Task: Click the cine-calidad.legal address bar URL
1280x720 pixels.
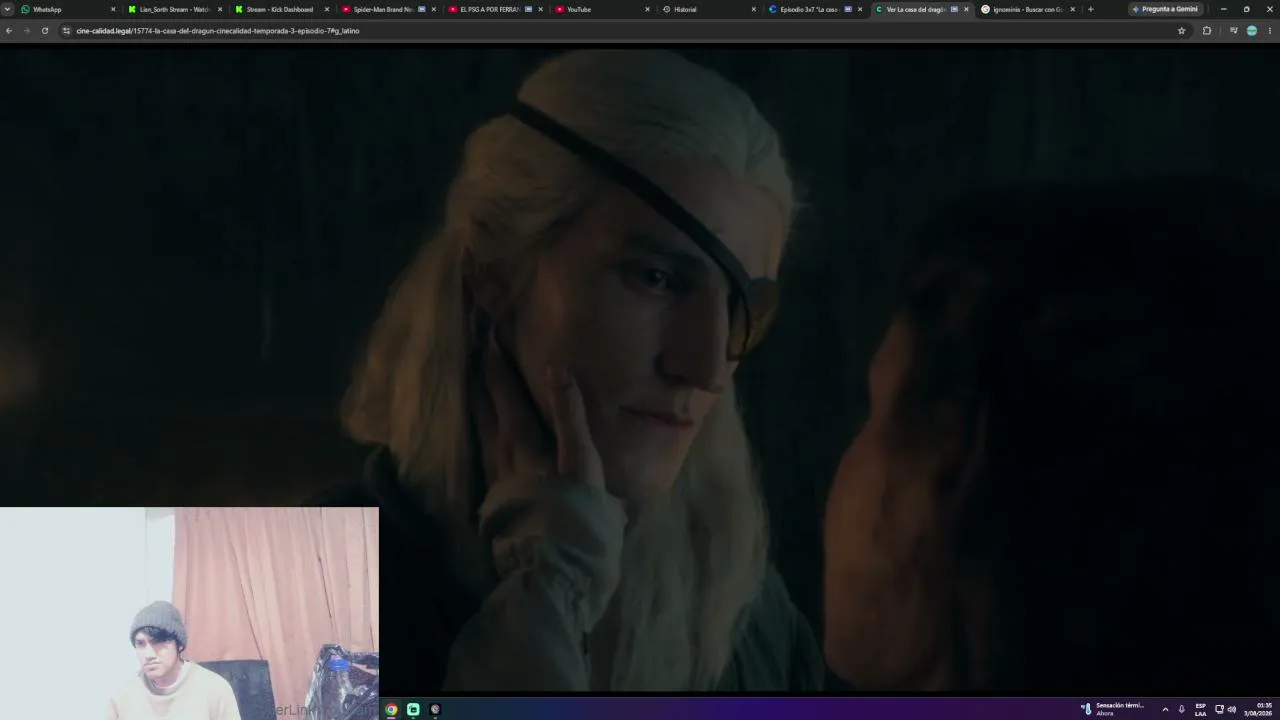Action: pos(218,31)
